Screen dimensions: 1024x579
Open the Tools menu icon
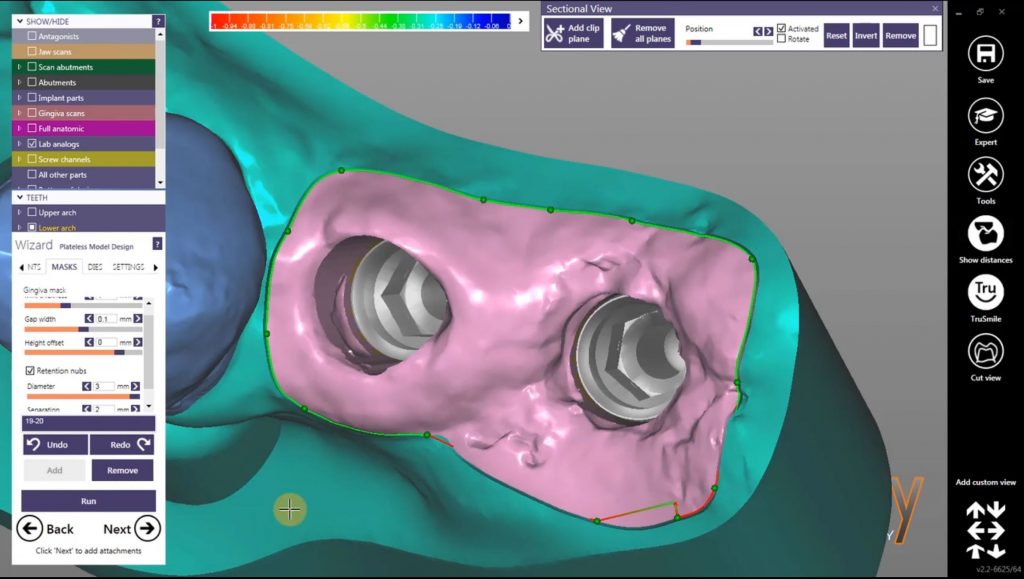(985, 175)
